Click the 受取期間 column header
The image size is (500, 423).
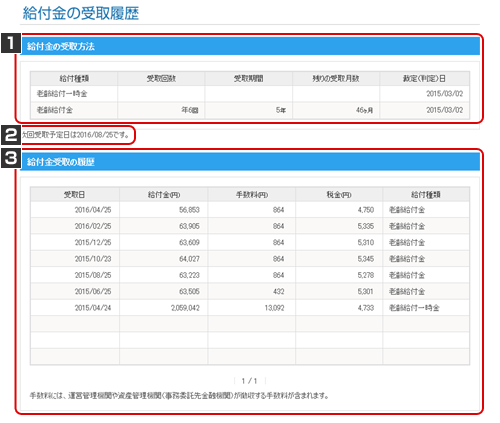pos(249,79)
